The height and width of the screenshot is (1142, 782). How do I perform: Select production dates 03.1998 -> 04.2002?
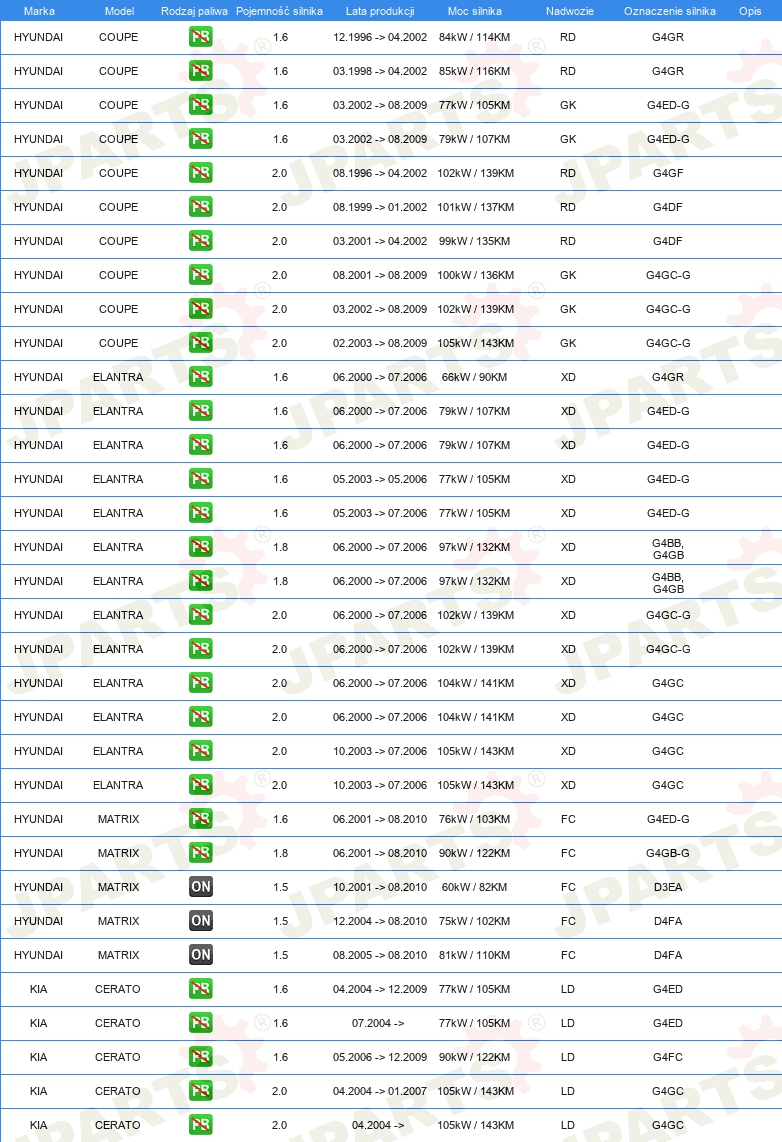(x=380, y=71)
